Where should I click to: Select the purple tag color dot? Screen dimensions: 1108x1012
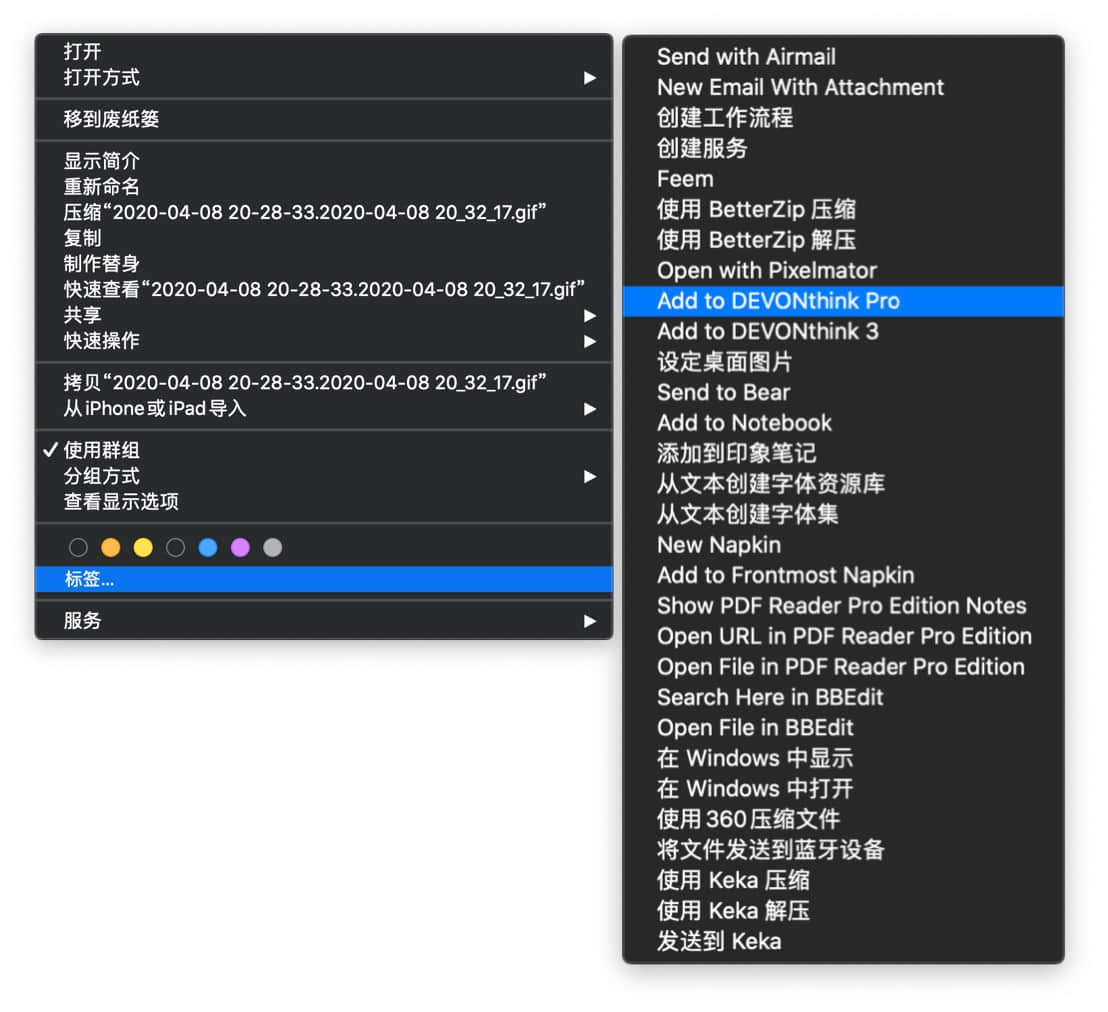pyautogui.click(x=240, y=547)
